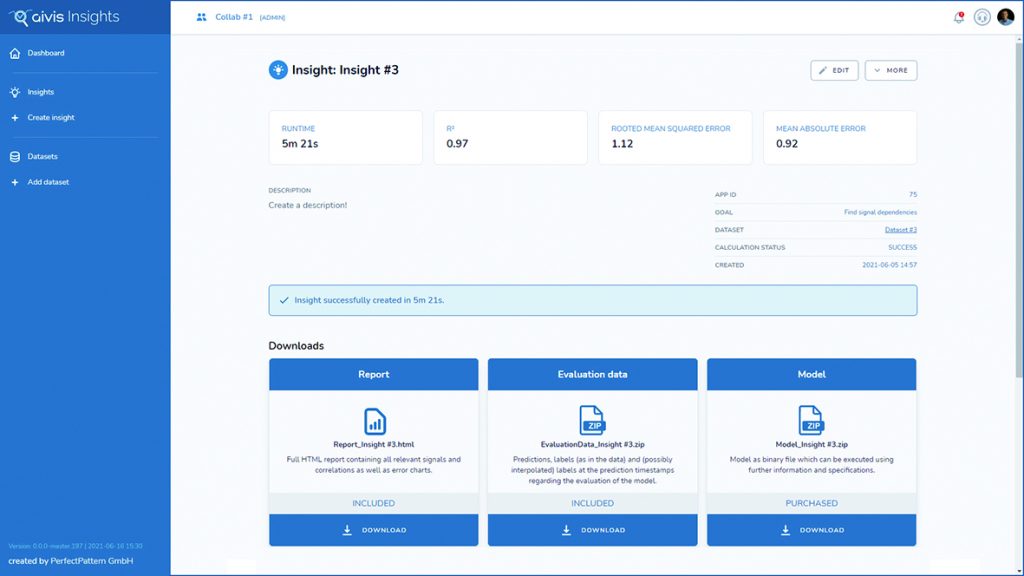Viewport: 1024px width, 576px height.
Task: Choose Add dataset in sidebar
Action: (48, 182)
